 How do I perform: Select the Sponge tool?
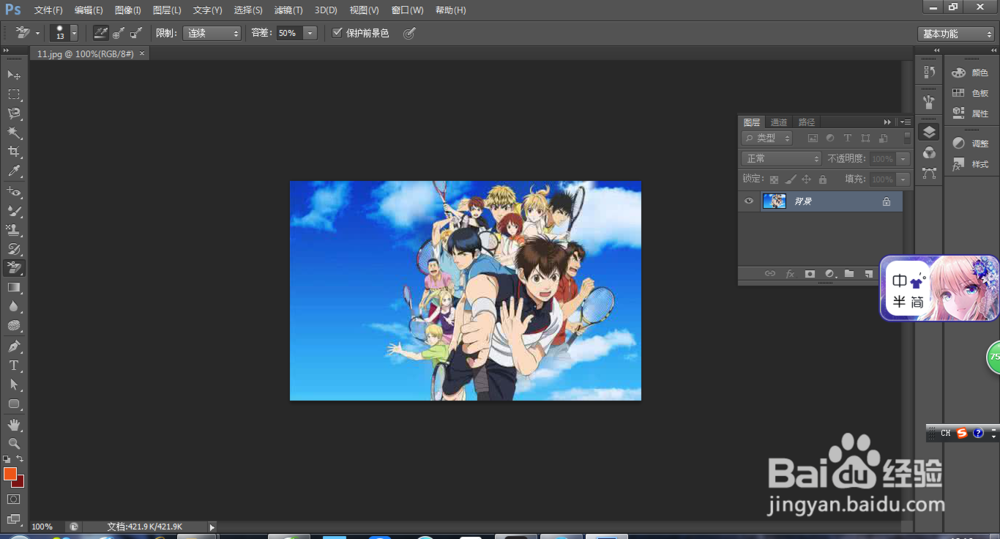pyautogui.click(x=13, y=326)
